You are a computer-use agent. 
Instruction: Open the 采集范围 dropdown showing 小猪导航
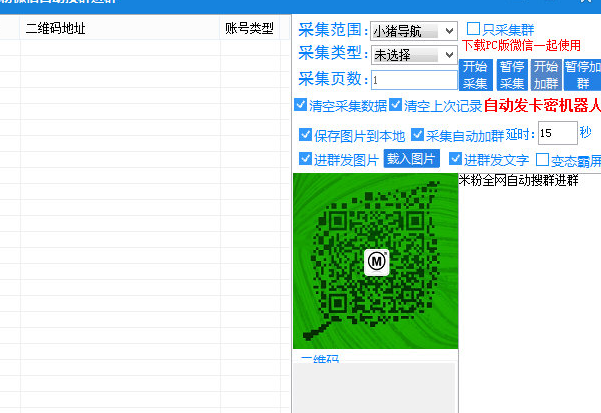pos(414,31)
